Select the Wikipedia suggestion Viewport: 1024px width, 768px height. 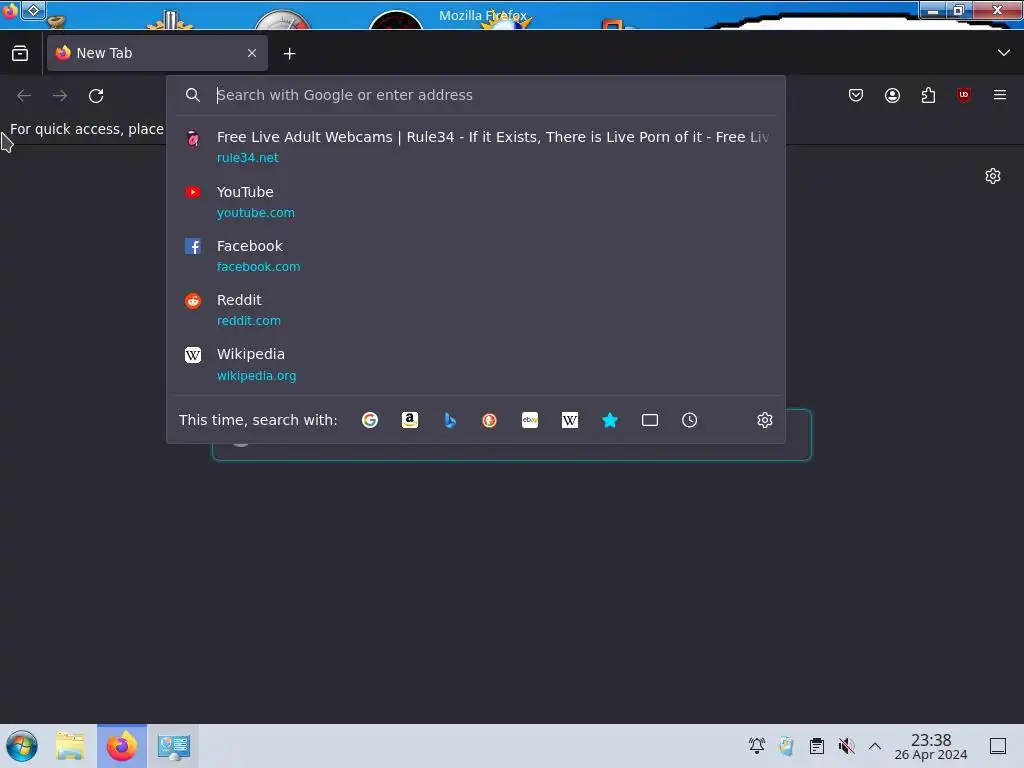coord(475,364)
